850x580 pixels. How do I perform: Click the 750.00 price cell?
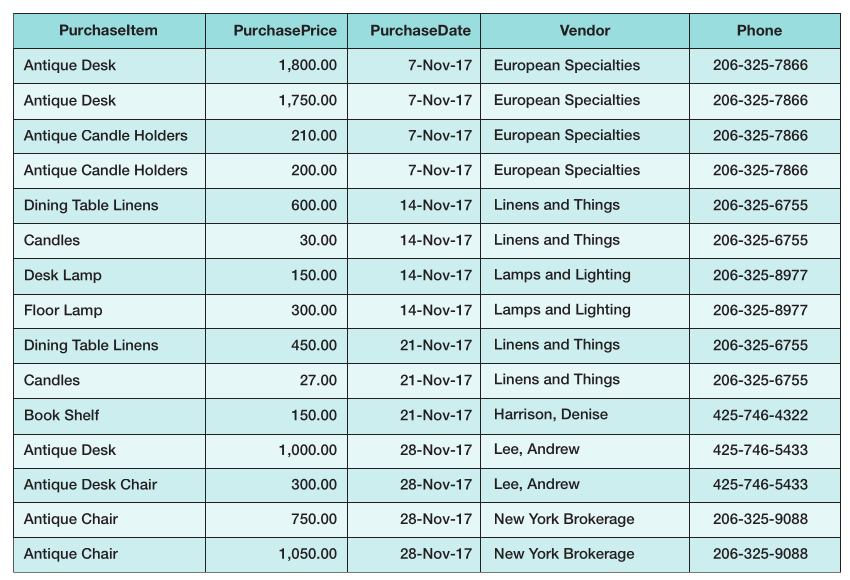pyautogui.click(x=314, y=519)
